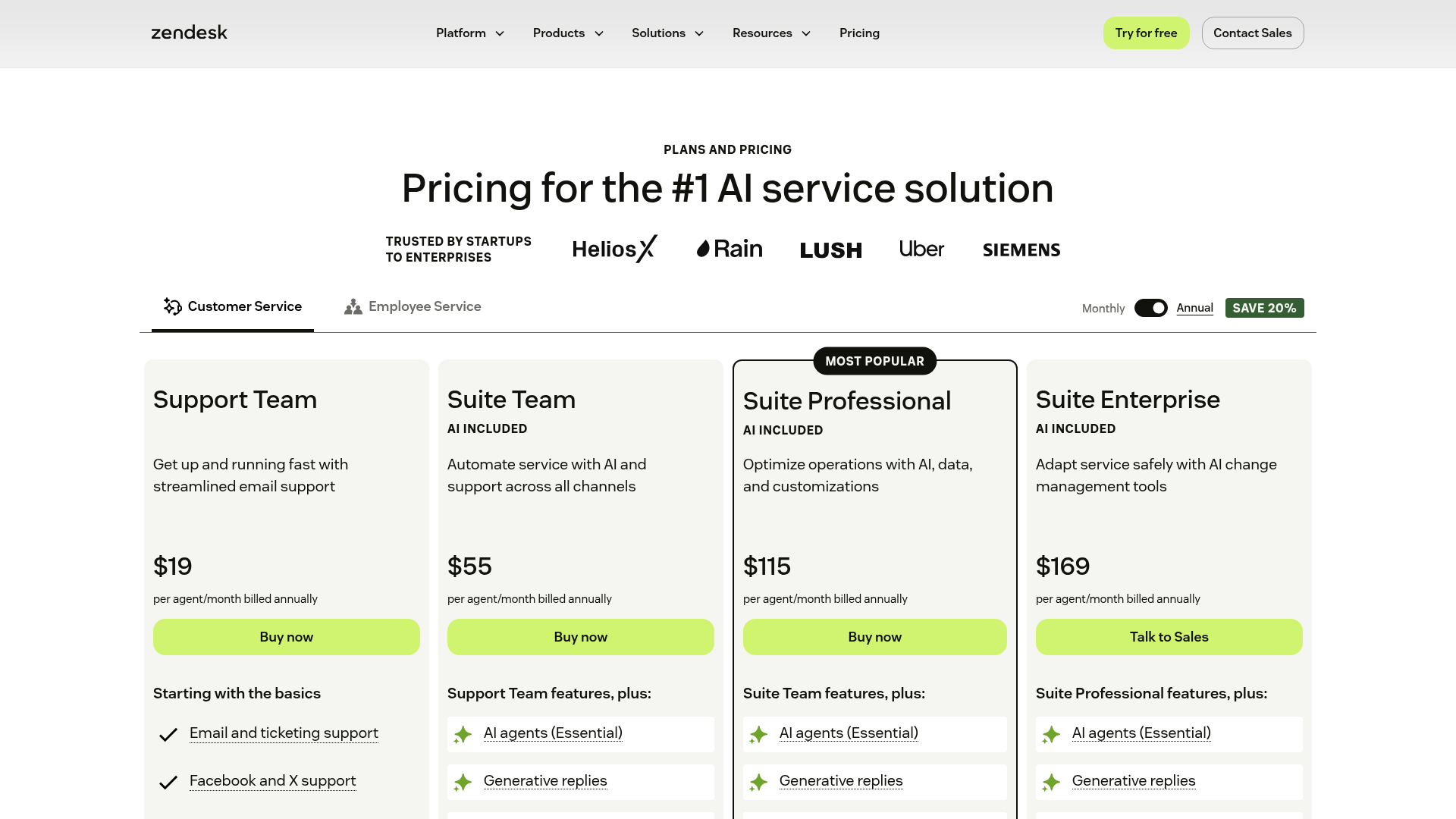Screen dimensions: 1456x819
Task: Open Suite Team Generative replies link
Action: pos(545,781)
